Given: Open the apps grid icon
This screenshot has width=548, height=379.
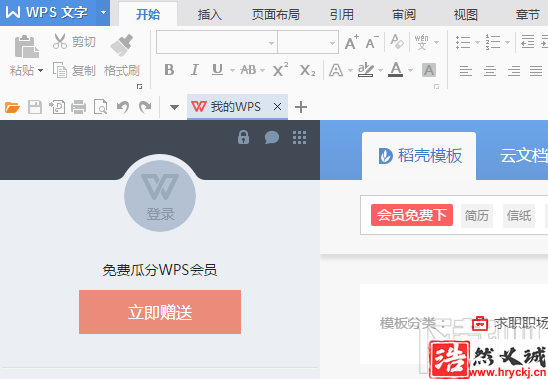Looking at the screenshot, I should click(300, 137).
